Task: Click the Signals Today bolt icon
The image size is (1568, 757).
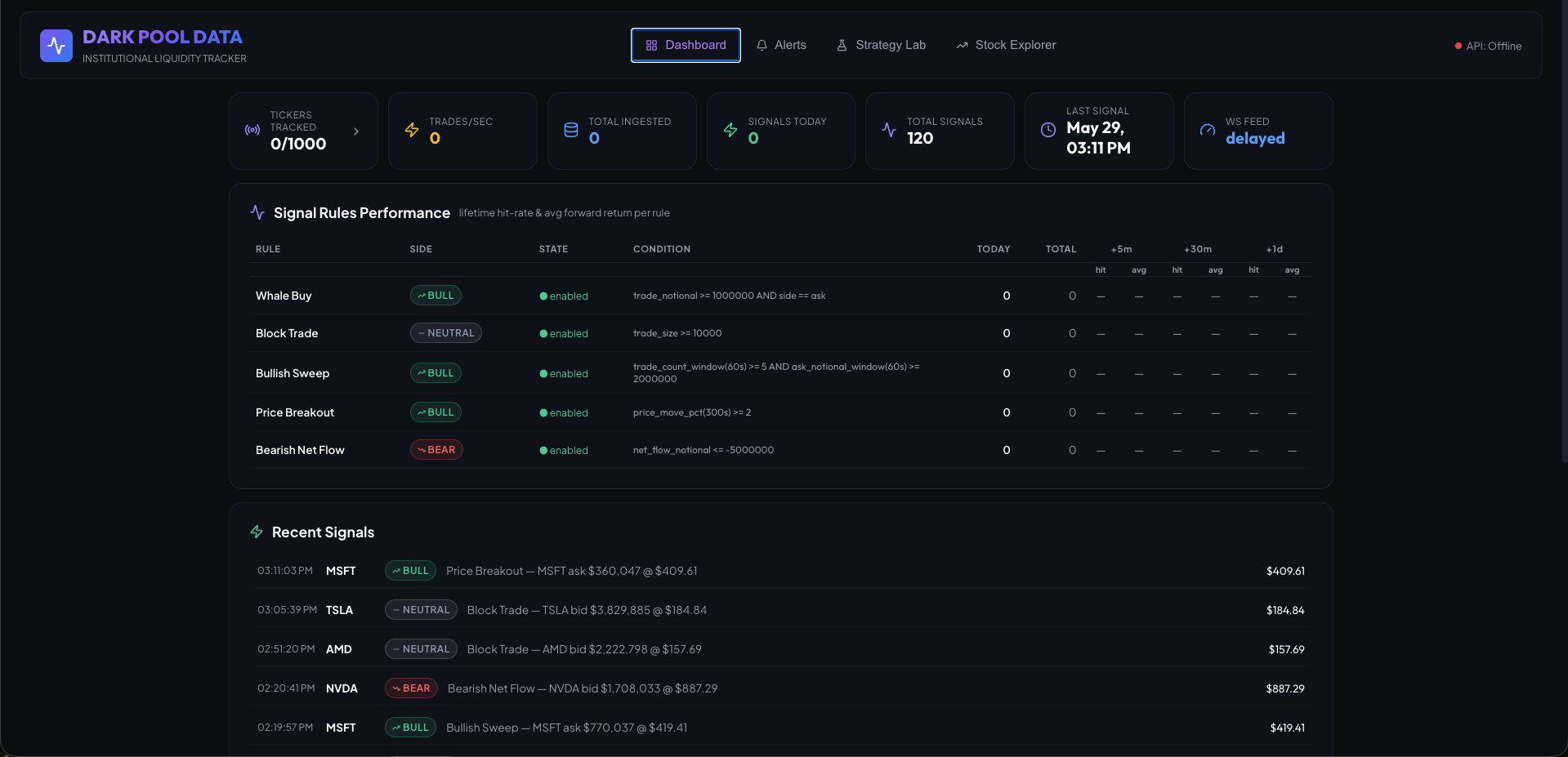Action: coord(730,130)
